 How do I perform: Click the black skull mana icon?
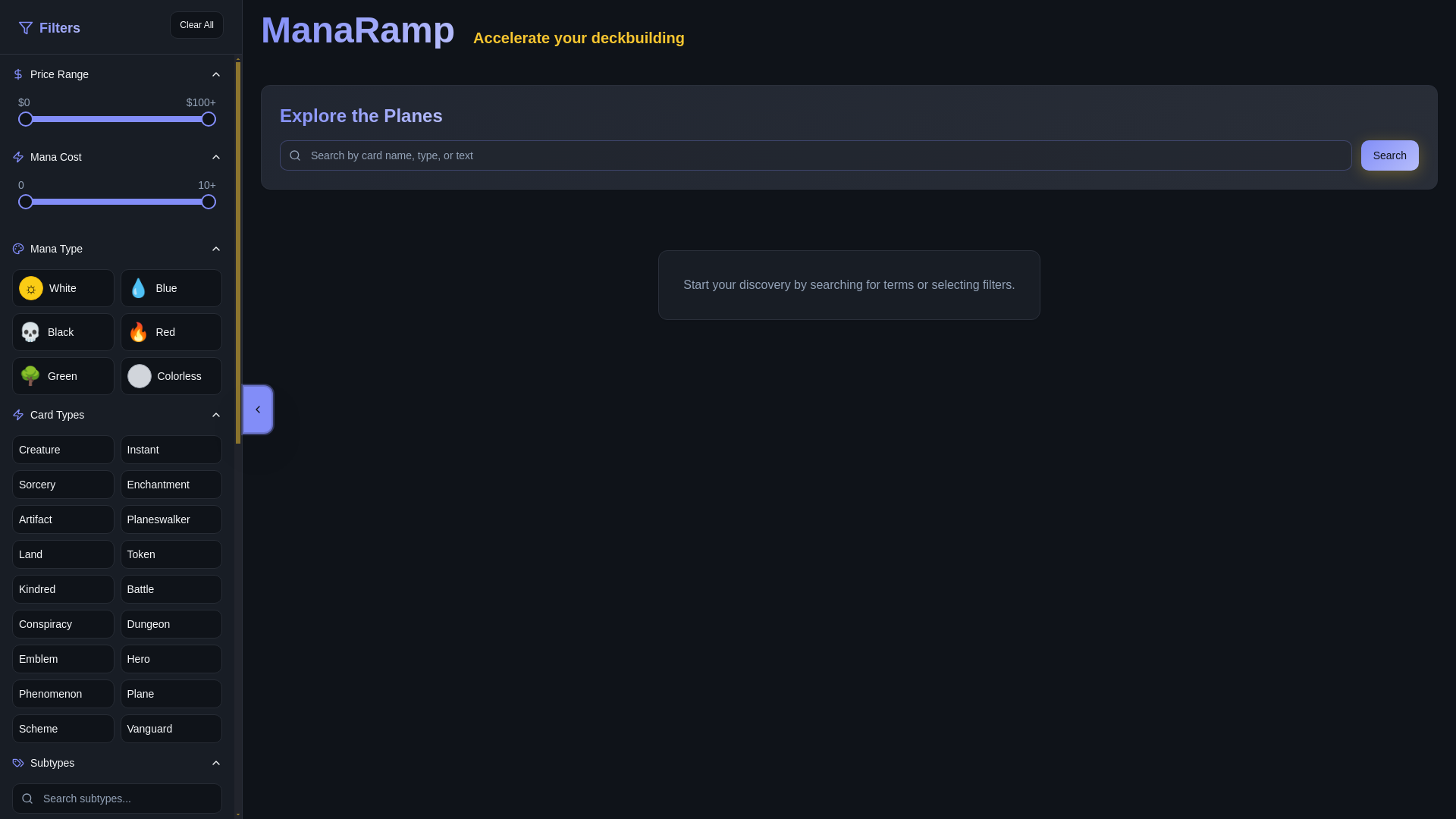pyautogui.click(x=30, y=332)
